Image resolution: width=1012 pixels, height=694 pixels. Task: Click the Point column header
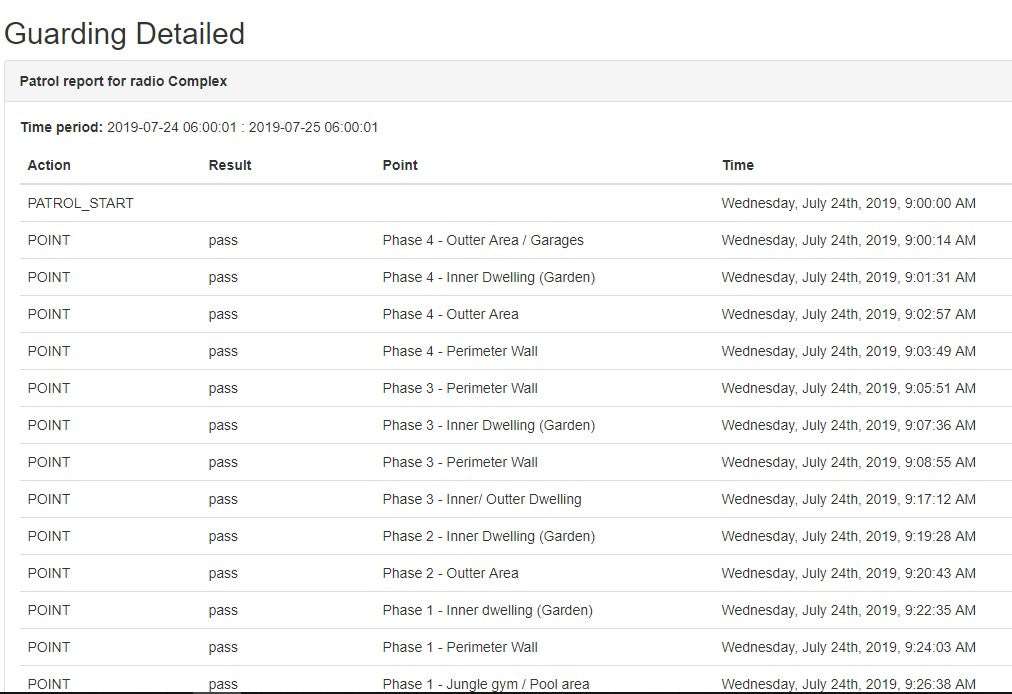[x=400, y=165]
